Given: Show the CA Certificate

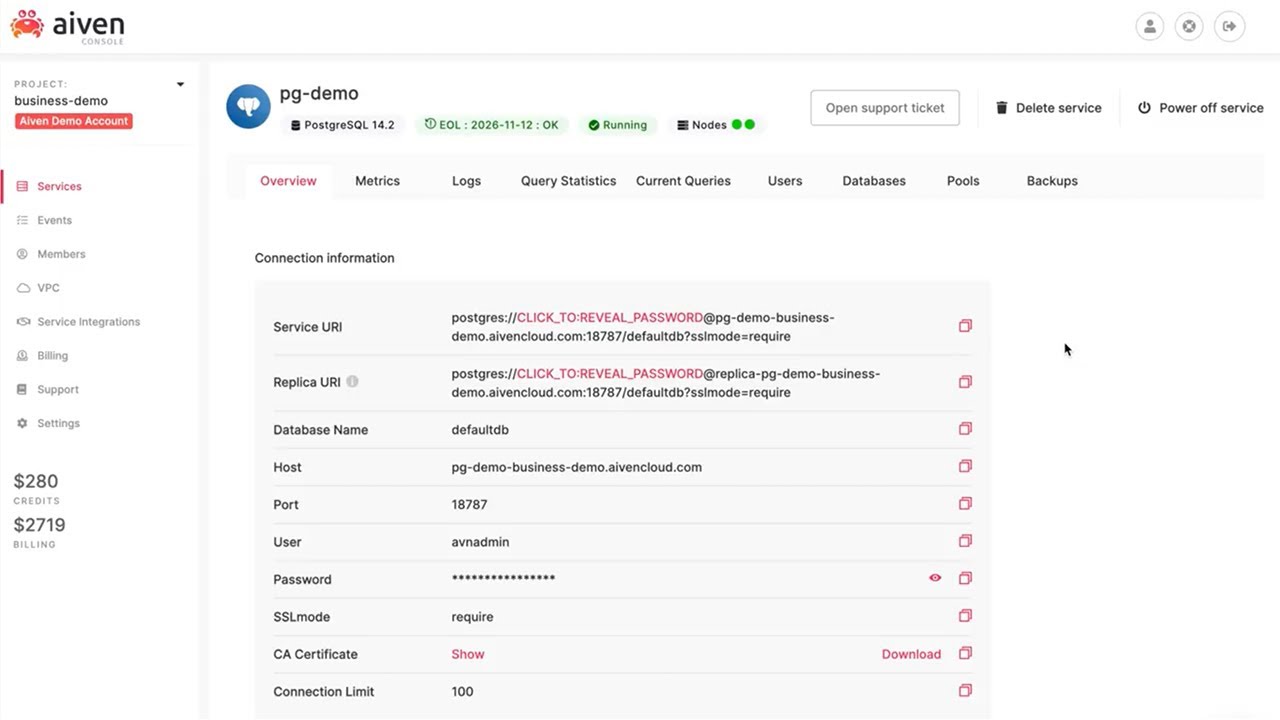Looking at the screenshot, I should (x=468, y=654).
